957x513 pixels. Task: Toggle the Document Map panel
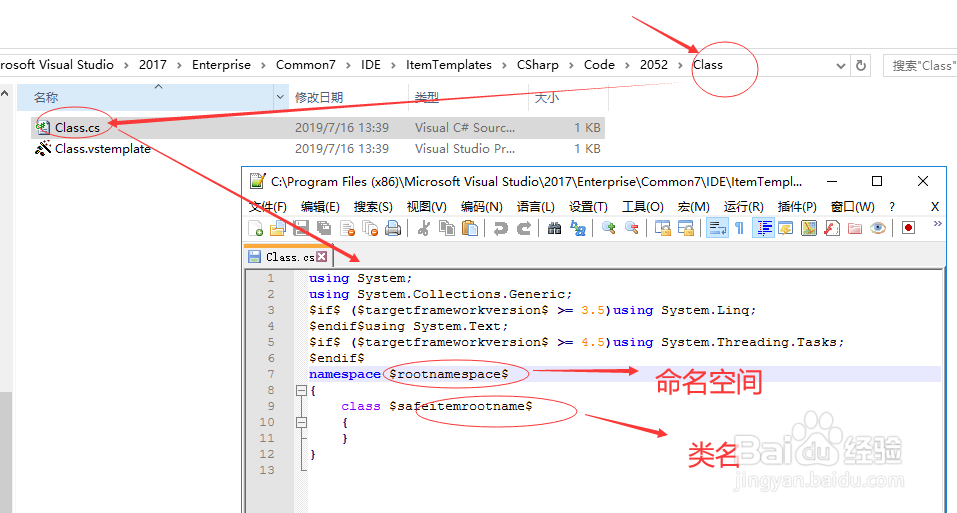coord(809,228)
